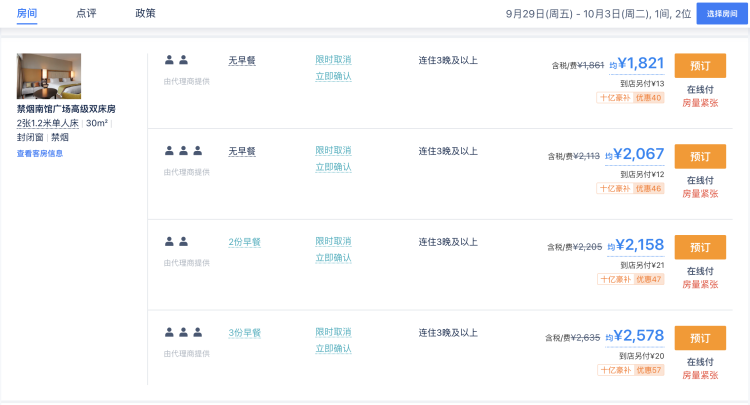Book the ¥1,821 room with 预订
This screenshot has width=750, height=405.
pyautogui.click(x=700, y=65)
